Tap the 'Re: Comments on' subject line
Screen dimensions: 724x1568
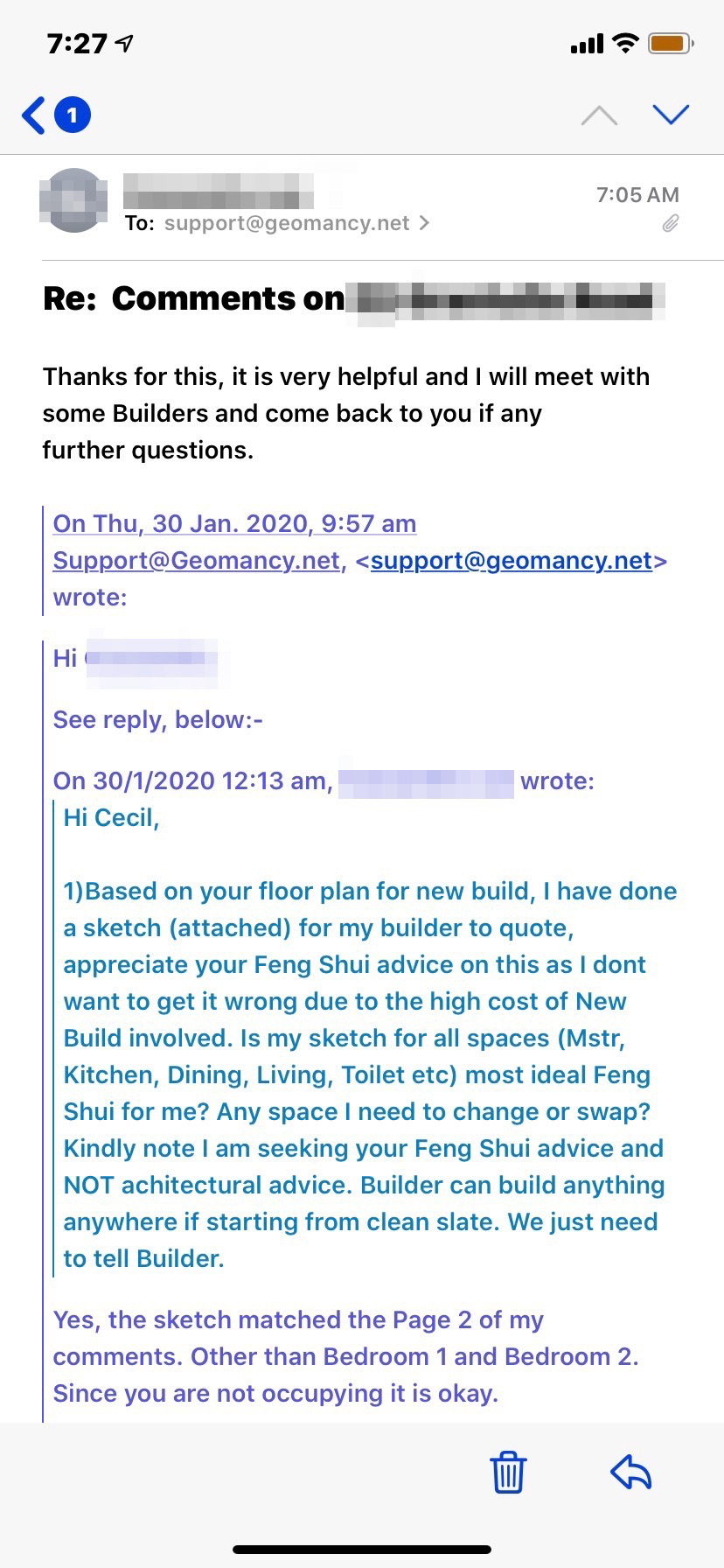194,299
